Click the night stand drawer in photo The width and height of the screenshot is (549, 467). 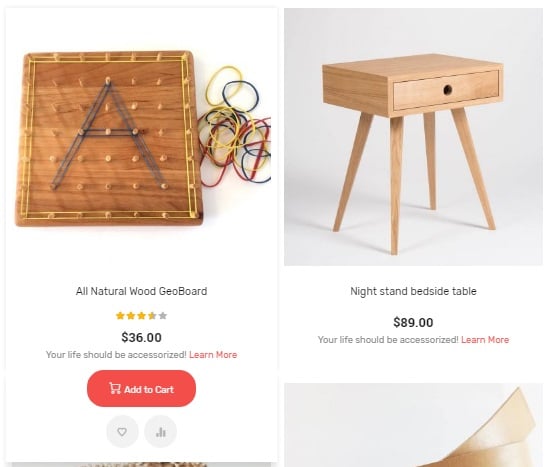click(x=446, y=90)
